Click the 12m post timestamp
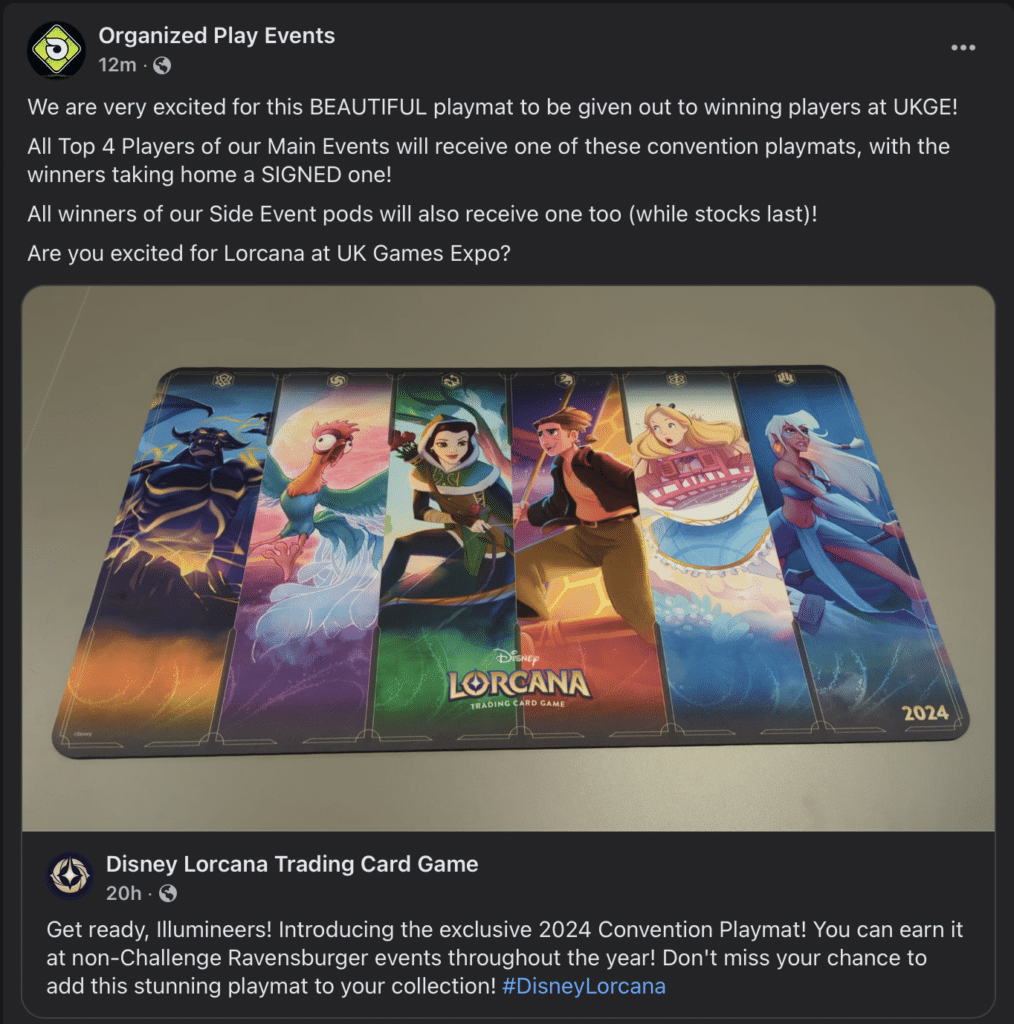Screen dimensions: 1014x1024 [x=118, y=65]
